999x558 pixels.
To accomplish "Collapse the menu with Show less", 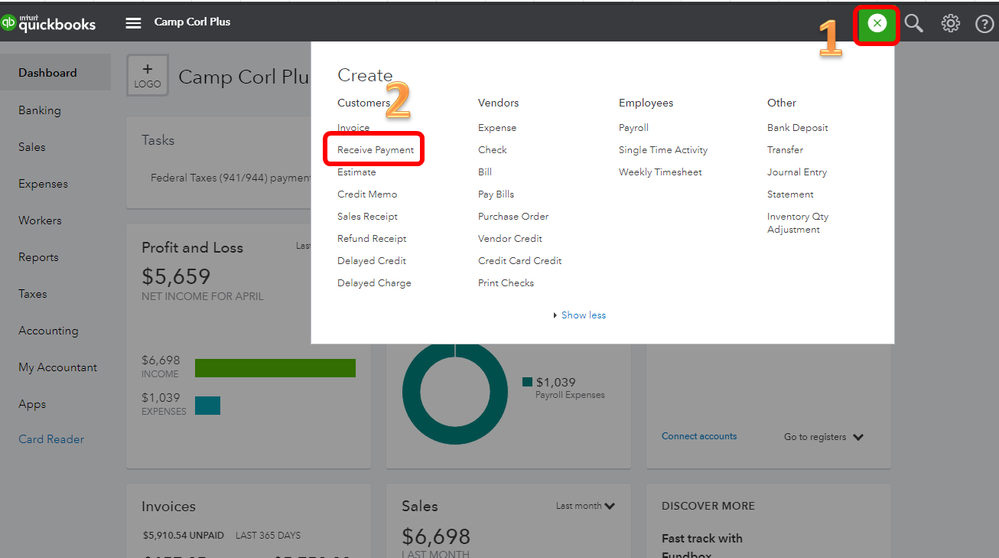I will pos(583,315).
